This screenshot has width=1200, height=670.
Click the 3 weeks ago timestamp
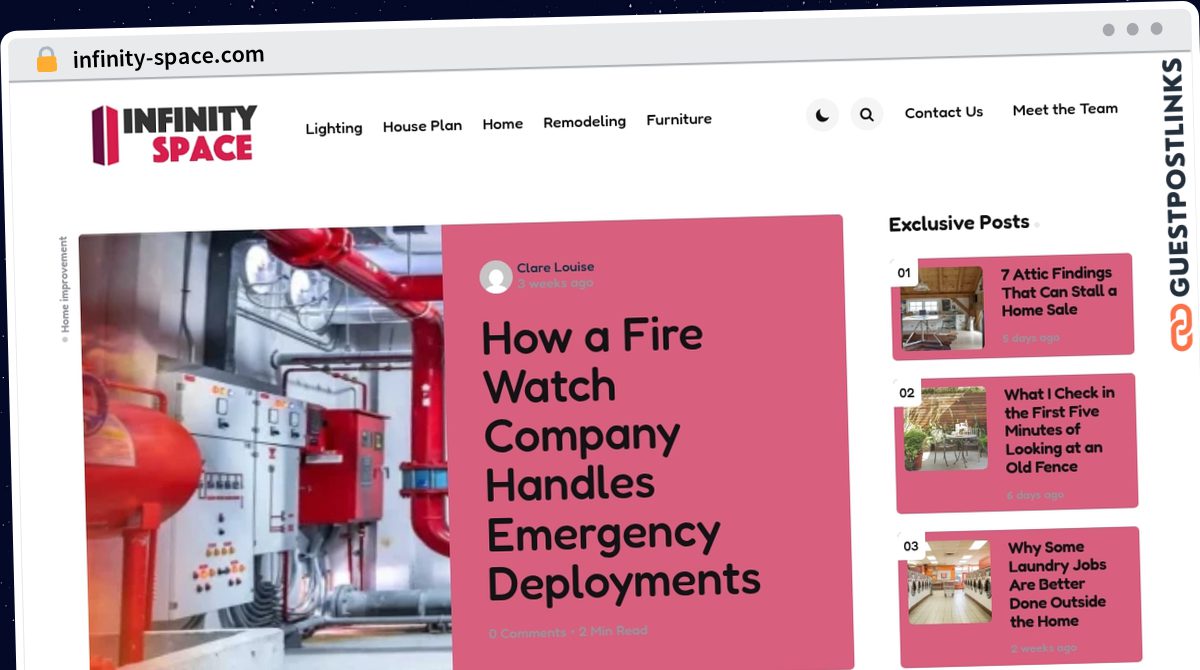(x=555, y=283)
